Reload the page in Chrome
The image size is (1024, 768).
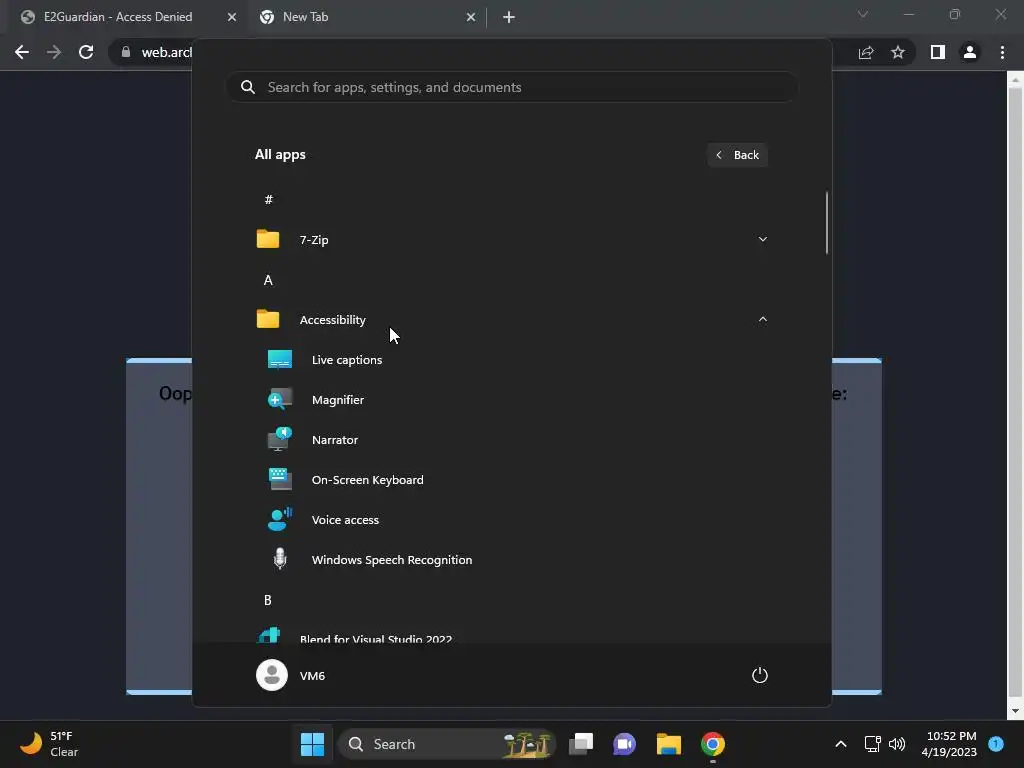pos(86,52)
